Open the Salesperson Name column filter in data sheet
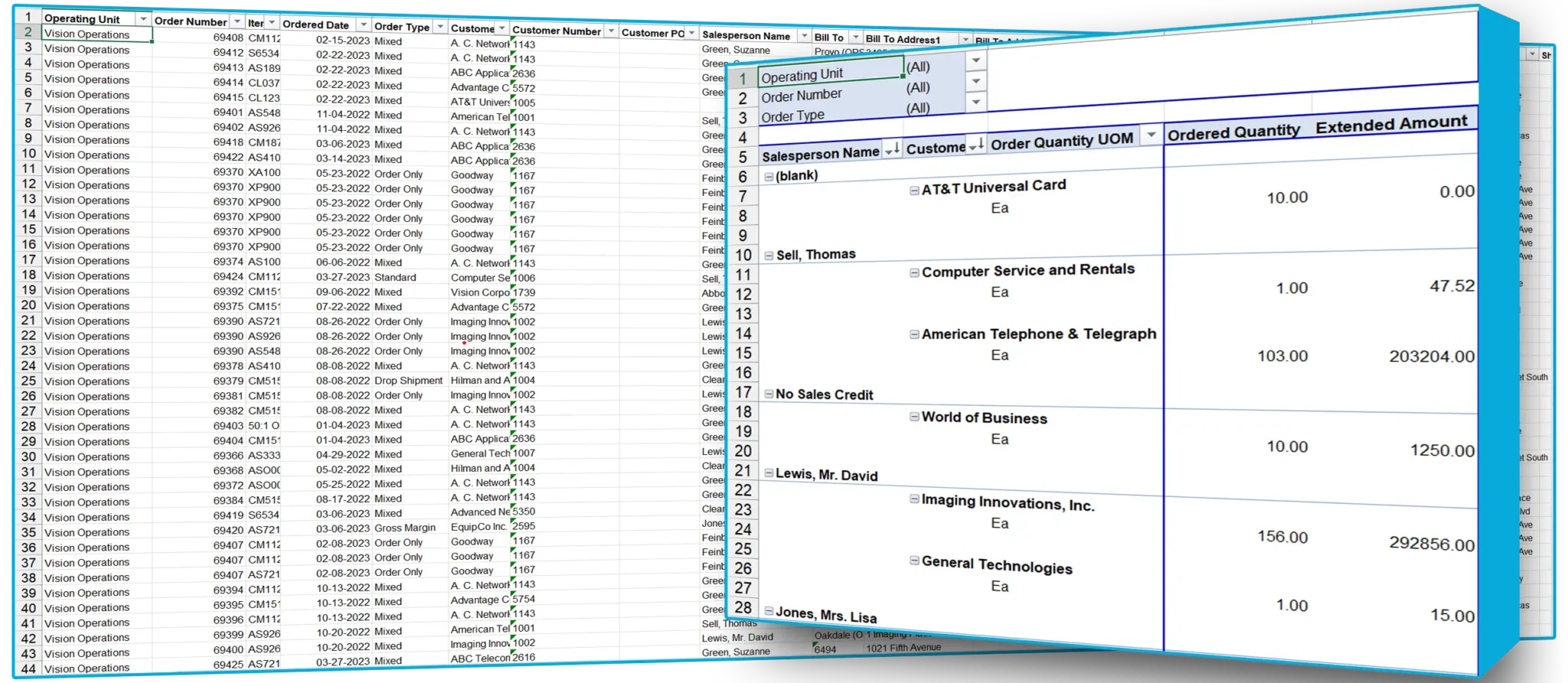Screen dimensions: 1568x683 pos(803,36)
